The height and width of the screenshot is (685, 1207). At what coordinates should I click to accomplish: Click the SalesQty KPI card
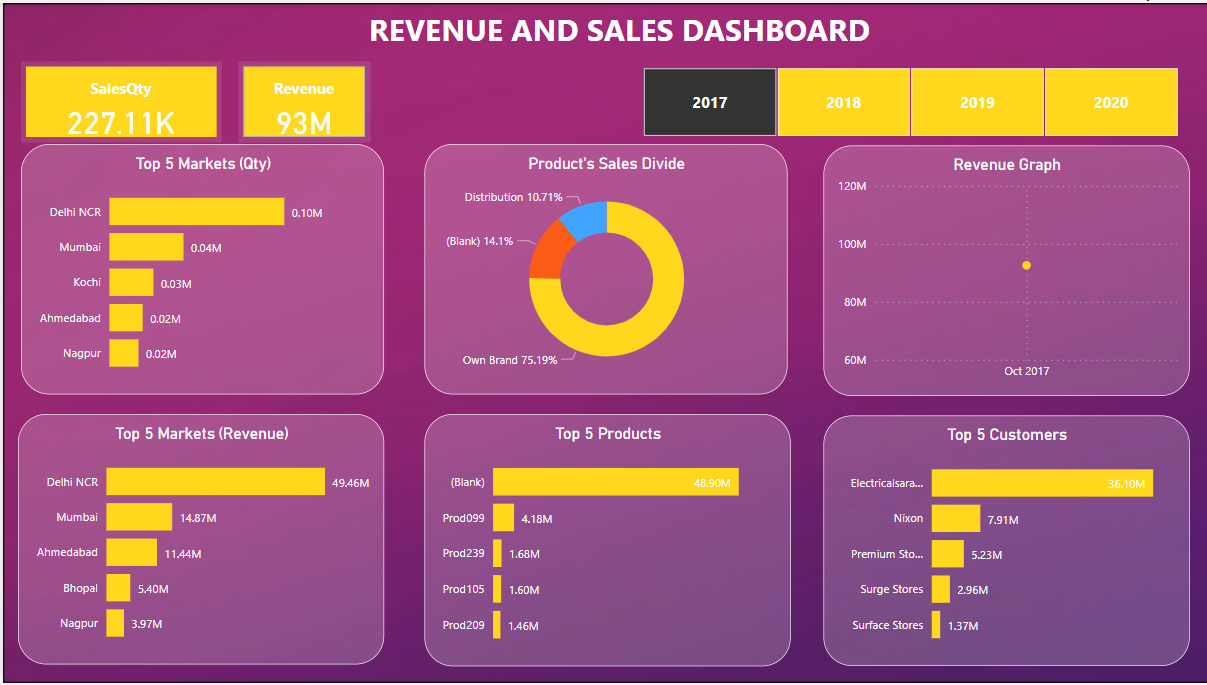point(120,101)
